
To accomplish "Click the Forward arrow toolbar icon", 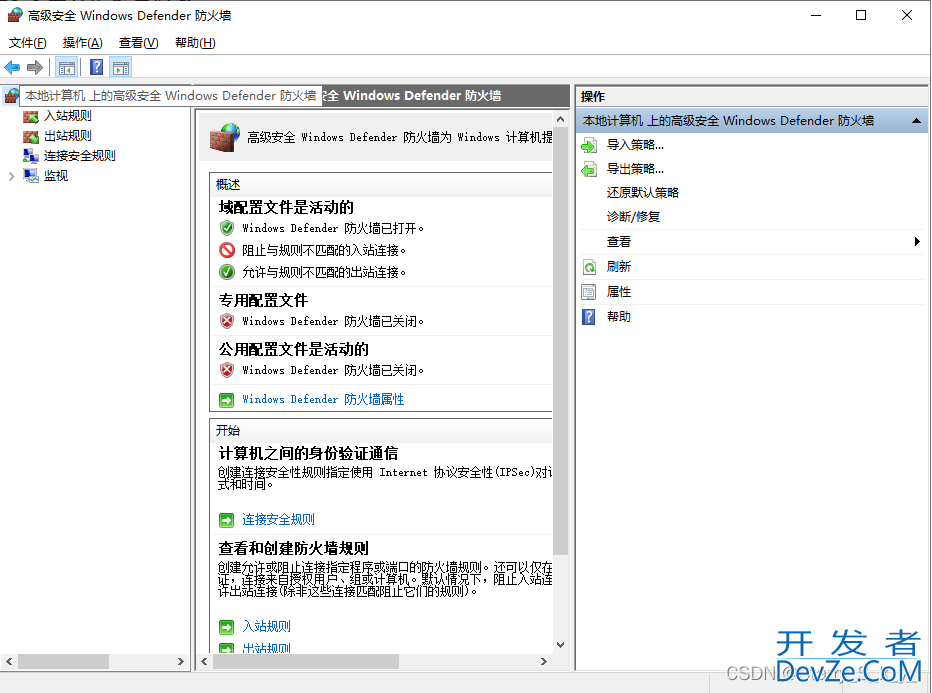I will point(34,67).
